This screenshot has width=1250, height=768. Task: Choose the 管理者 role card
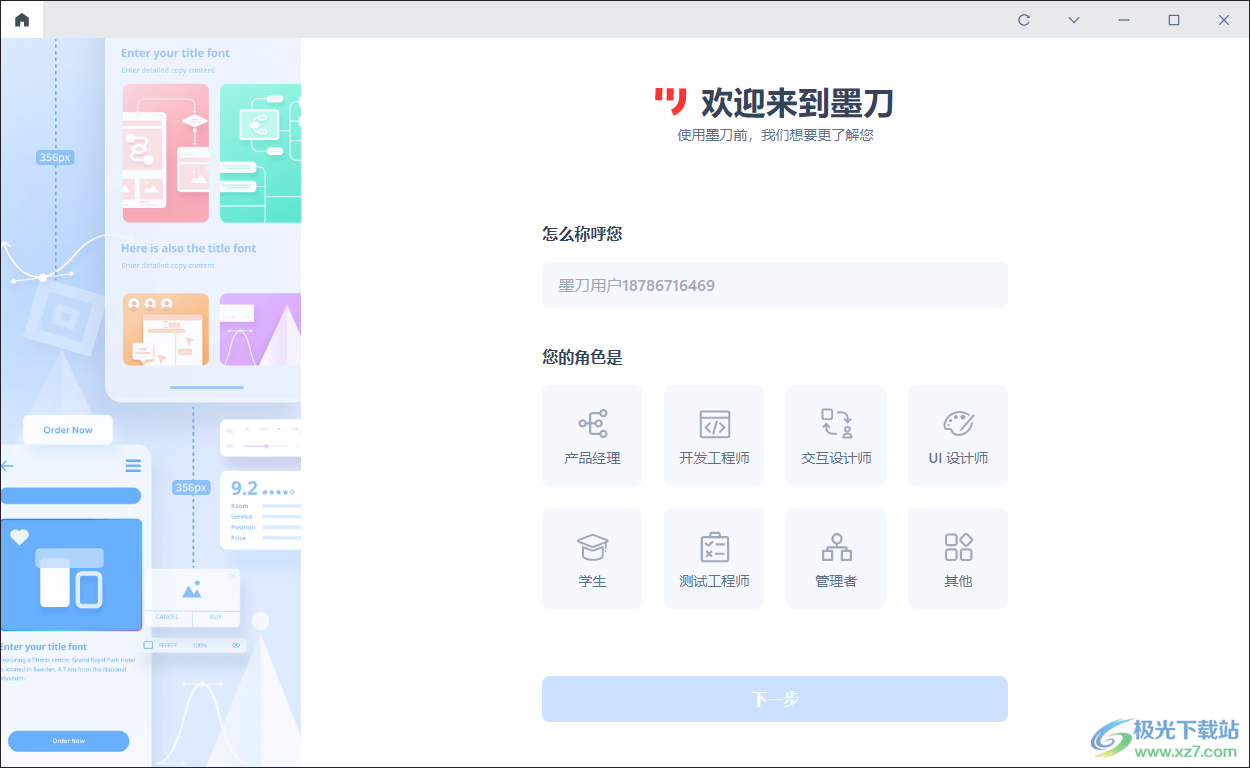tap(836, 558)
